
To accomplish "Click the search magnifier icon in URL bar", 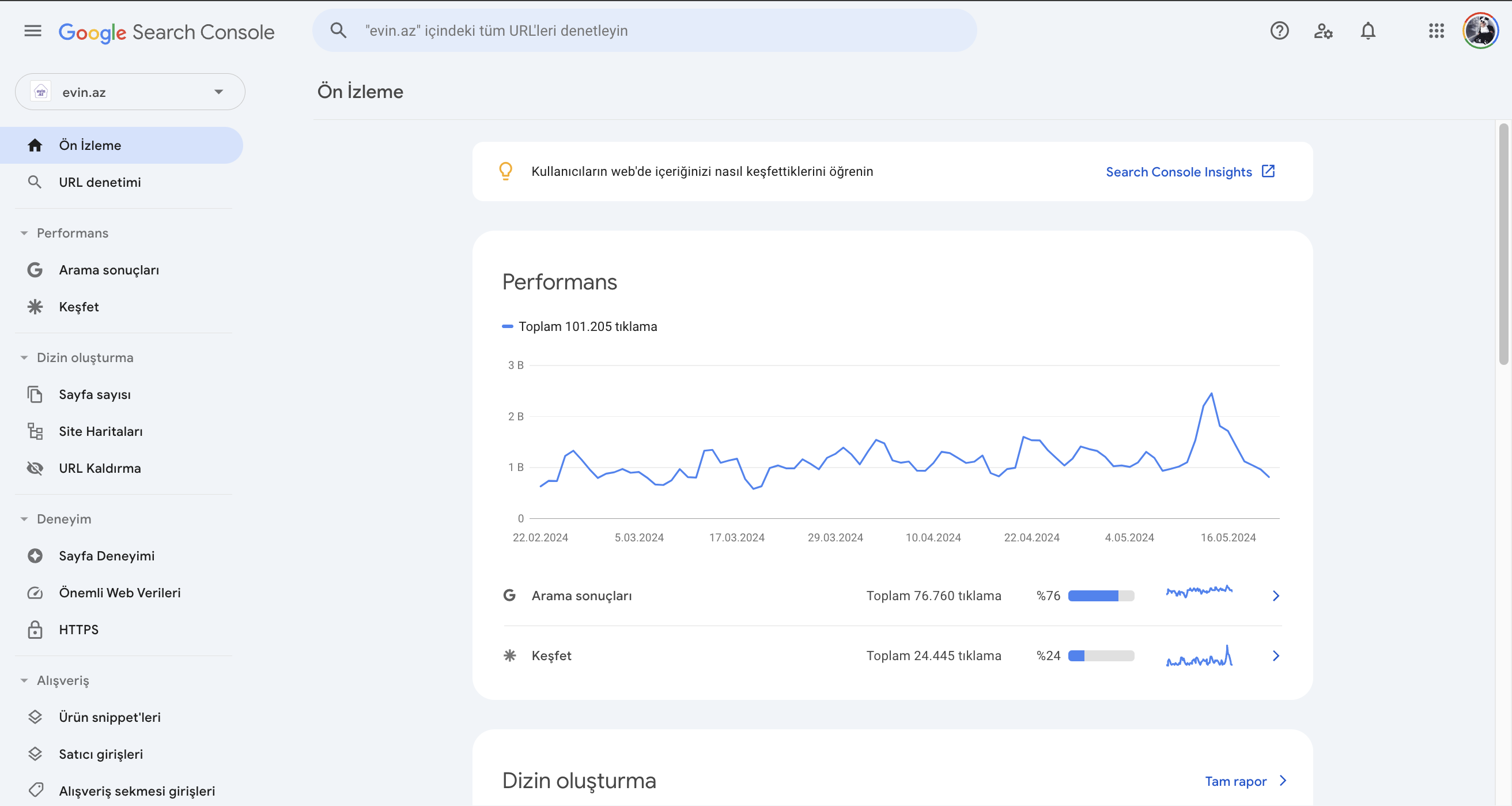I will pyautogui.click(x=338, y=31).
